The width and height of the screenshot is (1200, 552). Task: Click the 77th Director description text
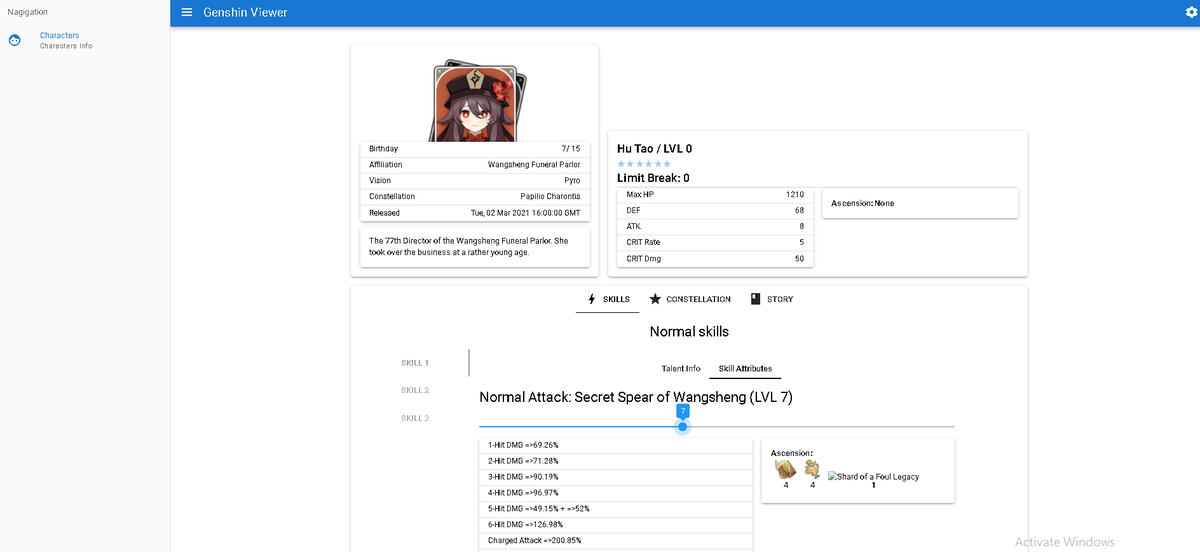tap(468, 246)
